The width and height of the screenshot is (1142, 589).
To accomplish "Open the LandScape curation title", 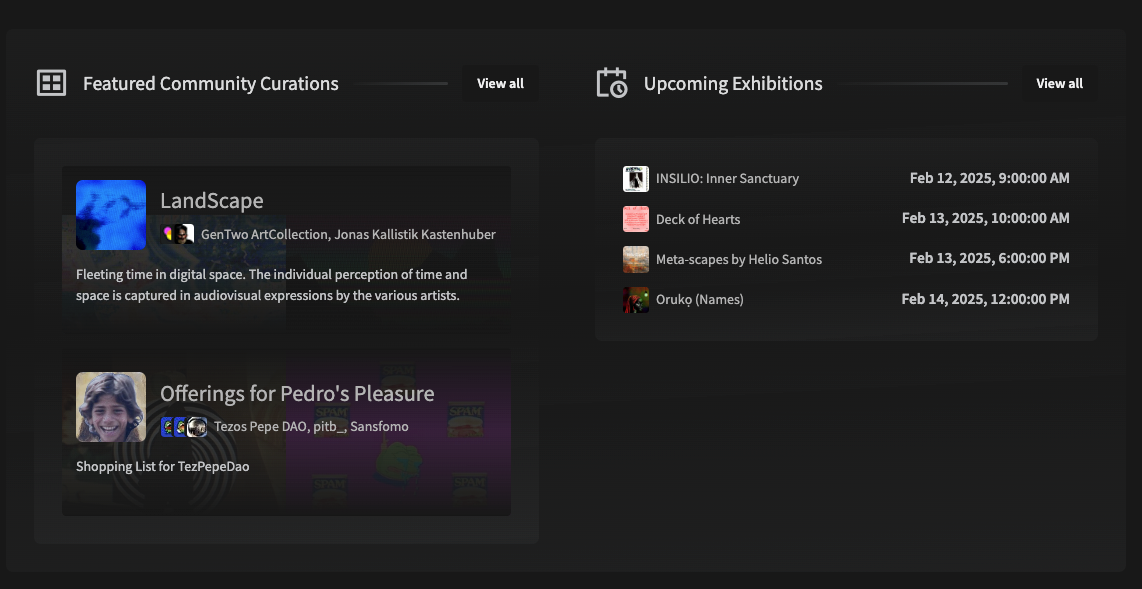I will (x=212, y=201).
